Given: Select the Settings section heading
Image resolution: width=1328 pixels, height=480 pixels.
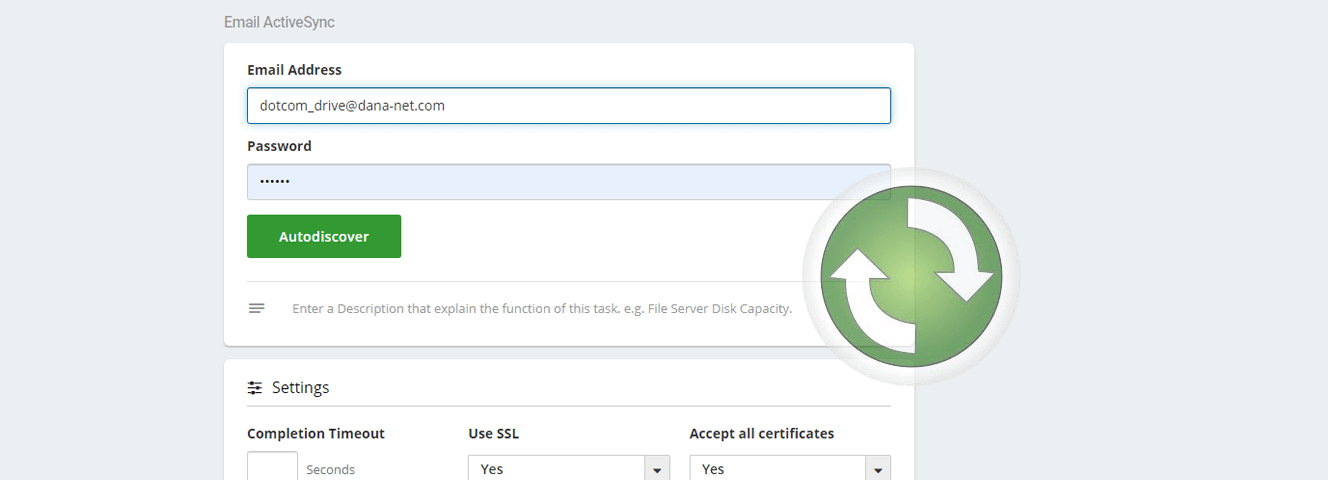Looking at the screenshot, I should click(x=300, y=387).
